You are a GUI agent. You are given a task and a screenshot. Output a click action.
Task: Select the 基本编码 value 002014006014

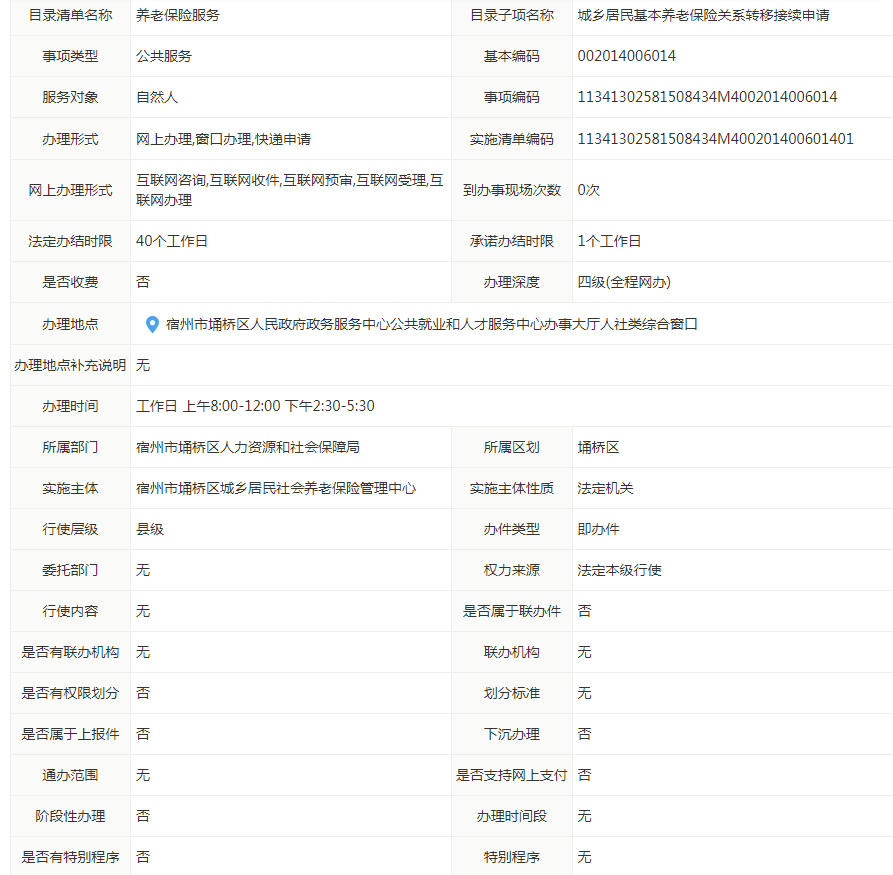click(x=626, y=56)
